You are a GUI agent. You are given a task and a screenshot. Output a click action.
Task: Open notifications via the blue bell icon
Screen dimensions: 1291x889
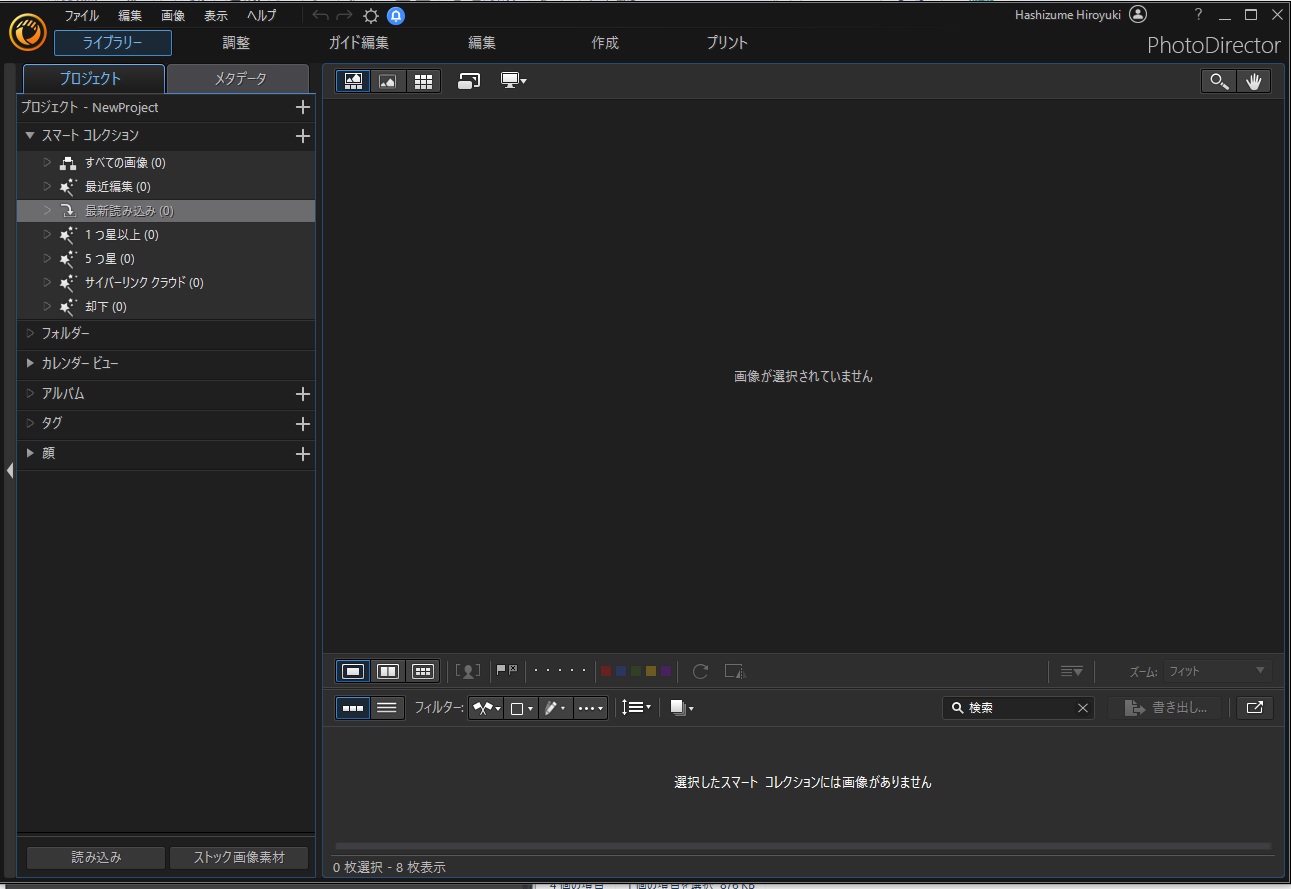click(x=396, y=16)
